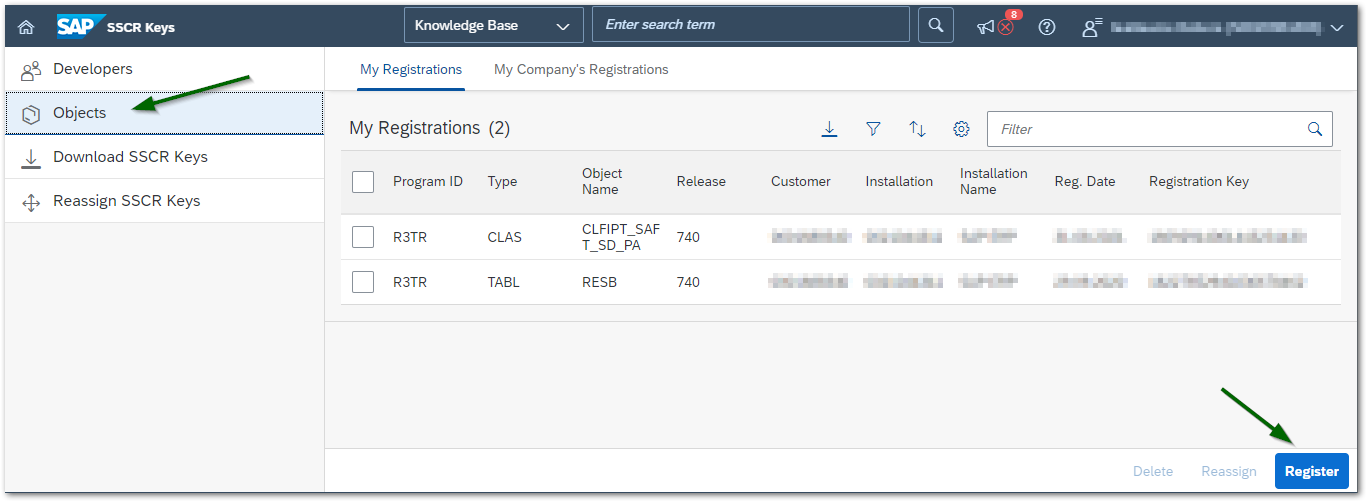Viewport: 1367px width, 502px height.
Task: Click the Delete button
Action: coord(1153,471)
